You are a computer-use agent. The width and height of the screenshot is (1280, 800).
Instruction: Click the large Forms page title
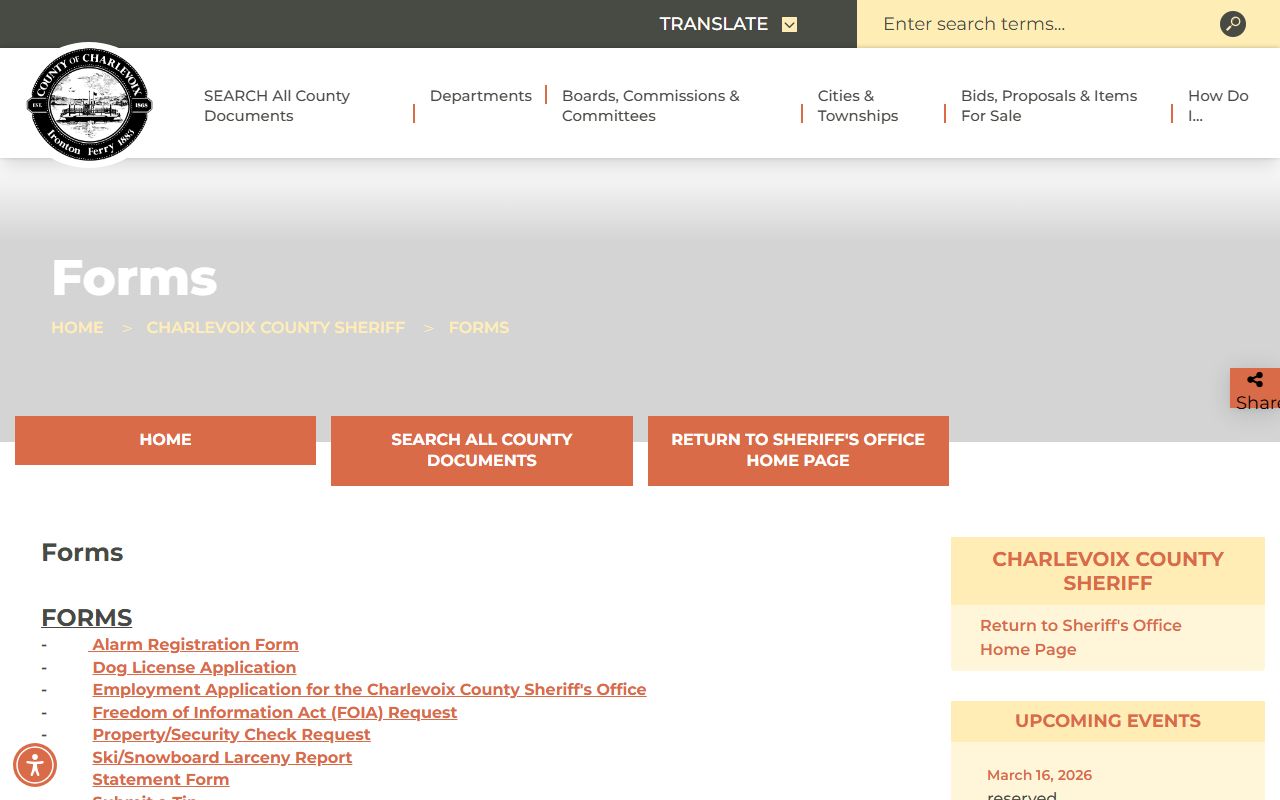tap(134, 277)
